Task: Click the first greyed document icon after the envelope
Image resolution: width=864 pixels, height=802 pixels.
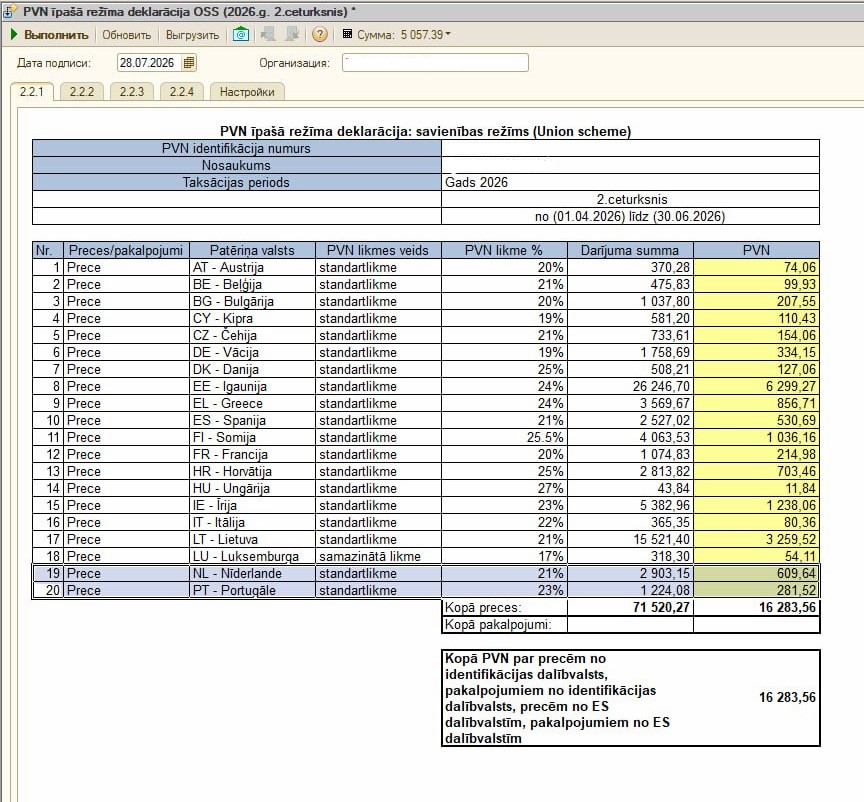Action: (x=268, y=35)
